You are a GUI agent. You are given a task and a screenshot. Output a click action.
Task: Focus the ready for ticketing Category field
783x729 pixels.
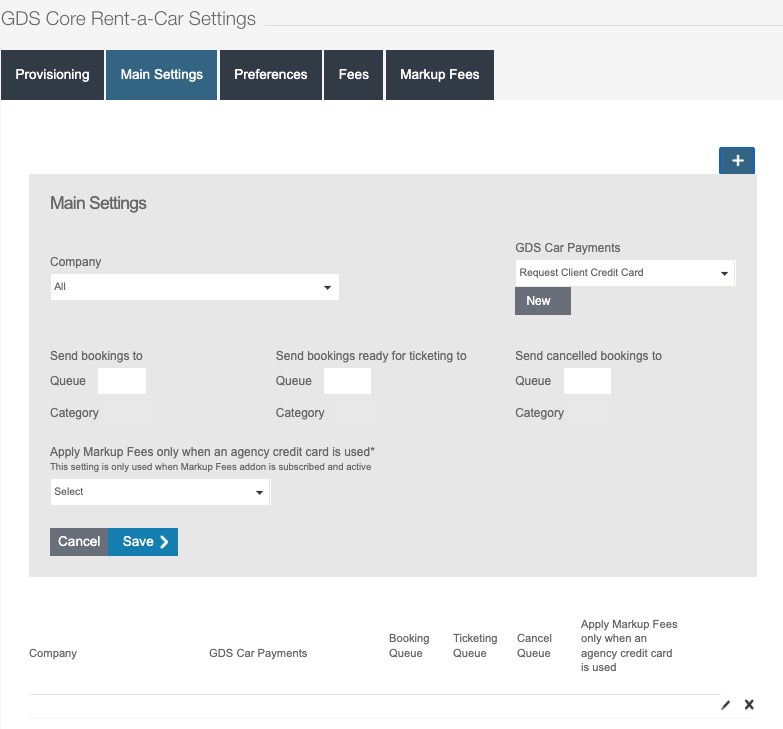(352, 413)
